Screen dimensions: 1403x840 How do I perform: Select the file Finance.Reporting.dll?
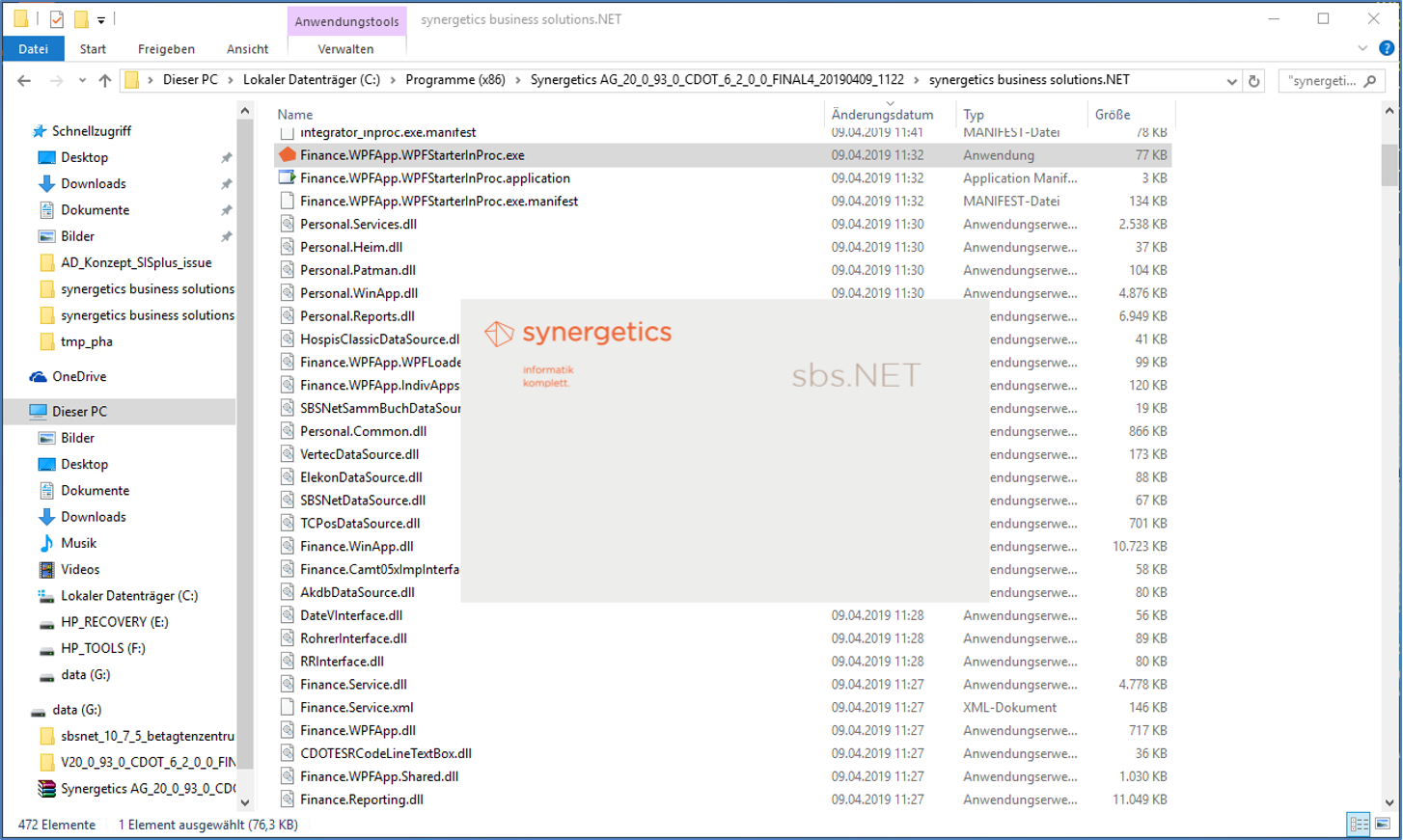362,799
